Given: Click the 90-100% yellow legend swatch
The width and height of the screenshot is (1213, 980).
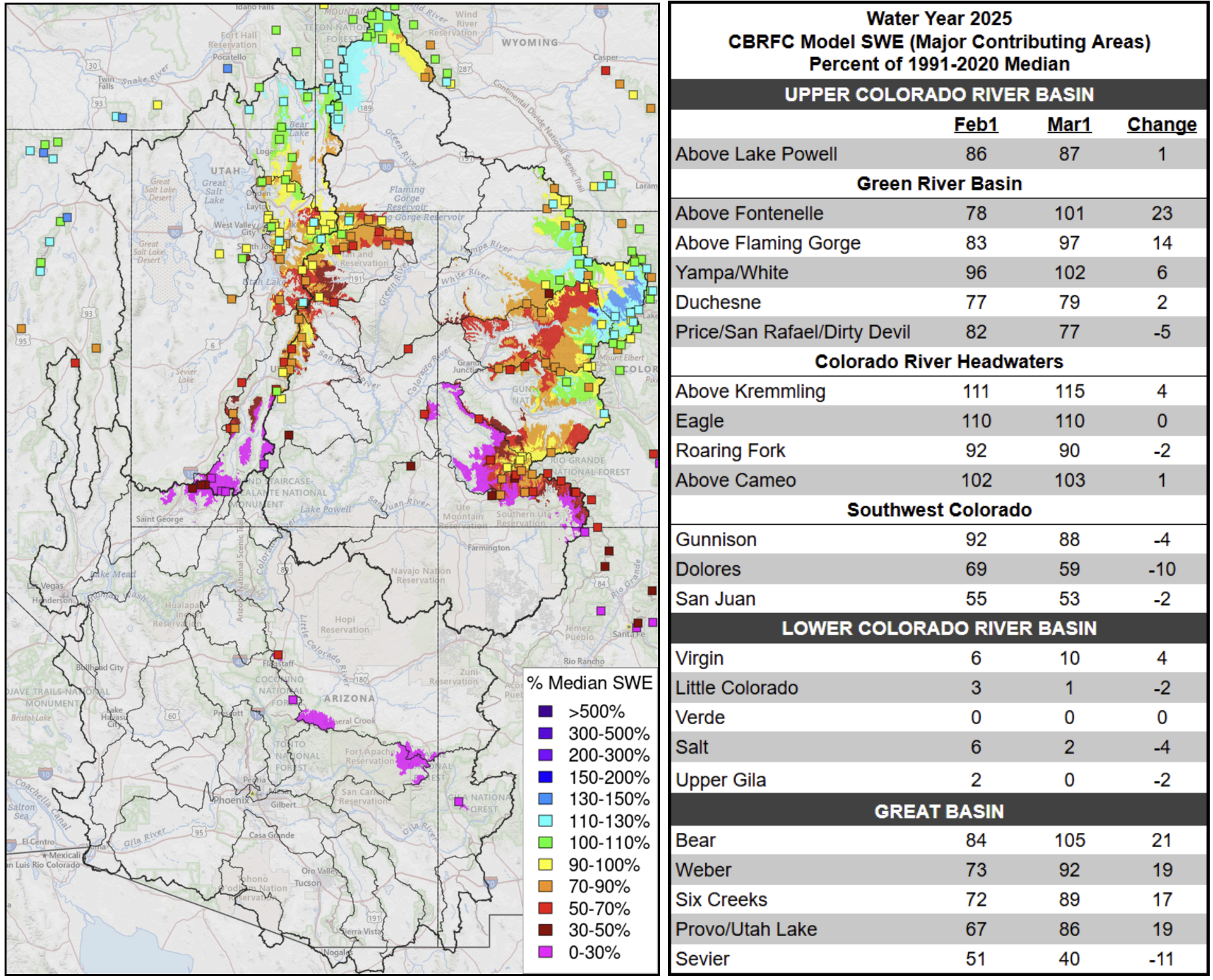Looking at the screenshot, I should pyautogui.click(x=545, y=864).
